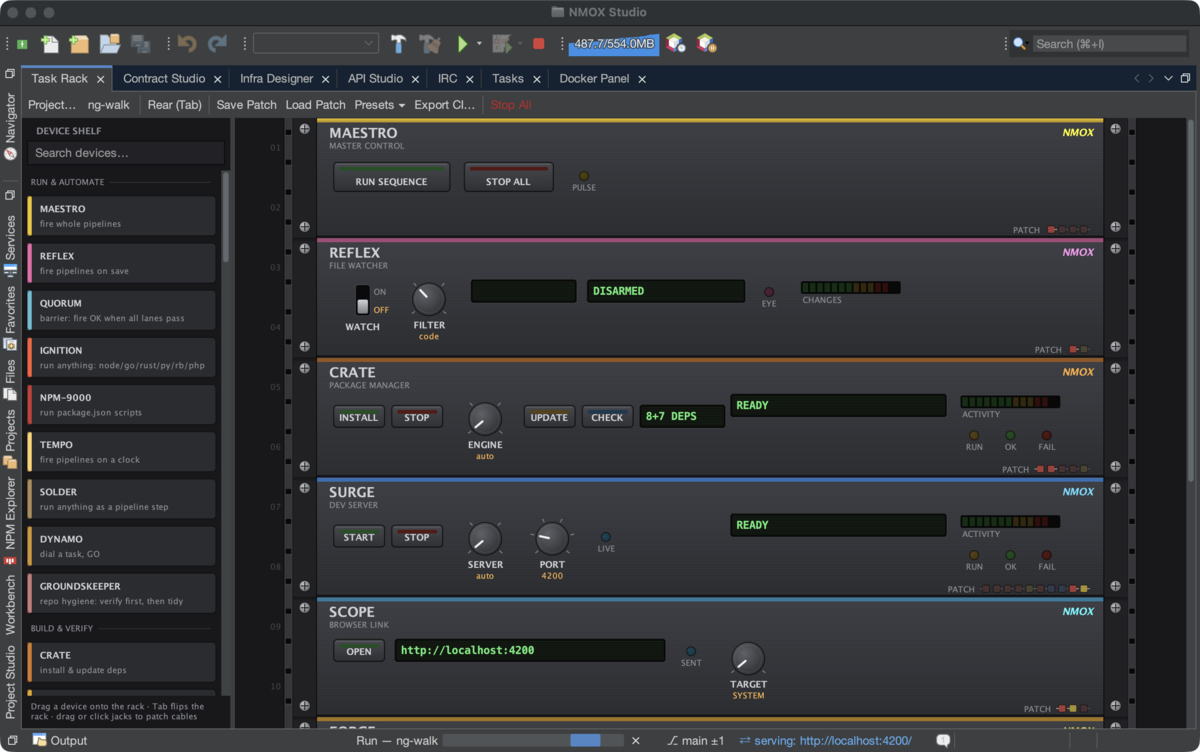Click the CRATE INSTALL button

[x=358, y=416]
